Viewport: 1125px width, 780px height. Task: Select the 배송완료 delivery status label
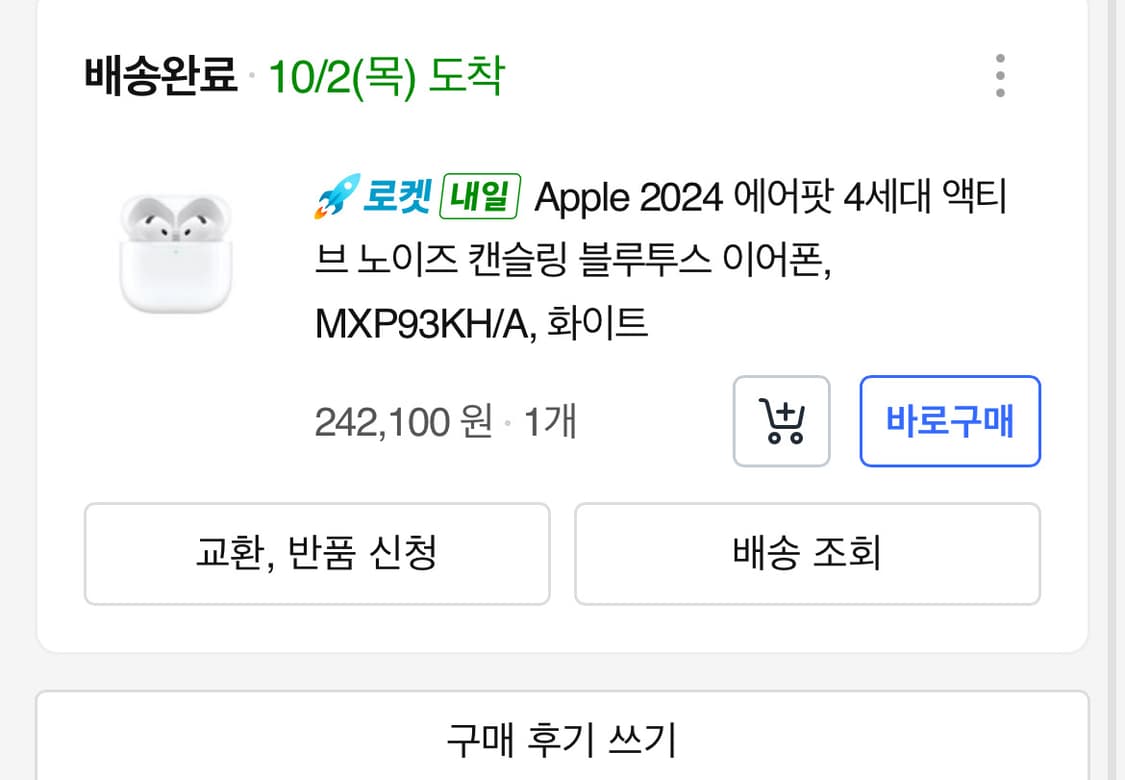pos(163,73)
